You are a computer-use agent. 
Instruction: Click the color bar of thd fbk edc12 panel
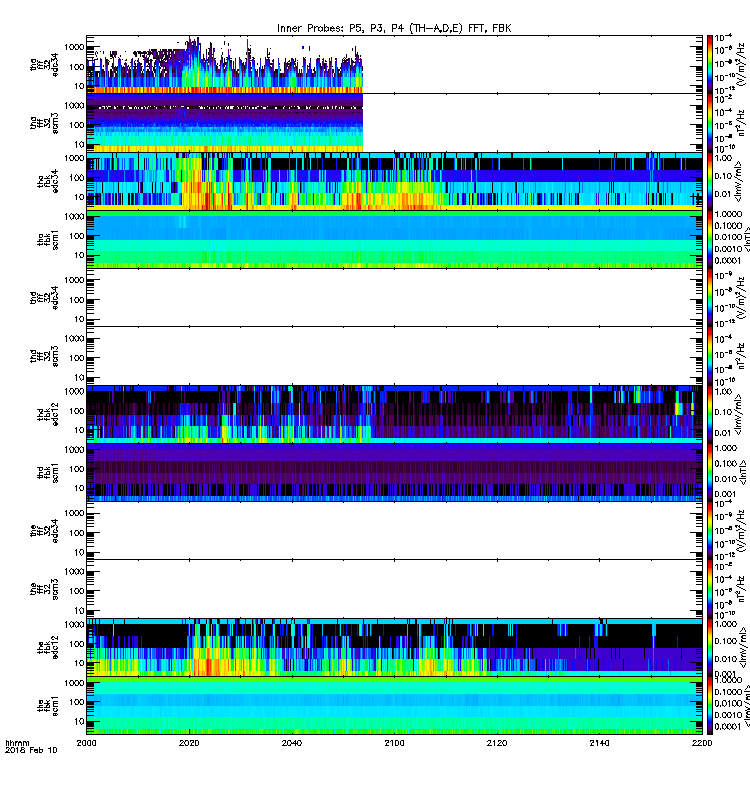click(x=710, y=414)
